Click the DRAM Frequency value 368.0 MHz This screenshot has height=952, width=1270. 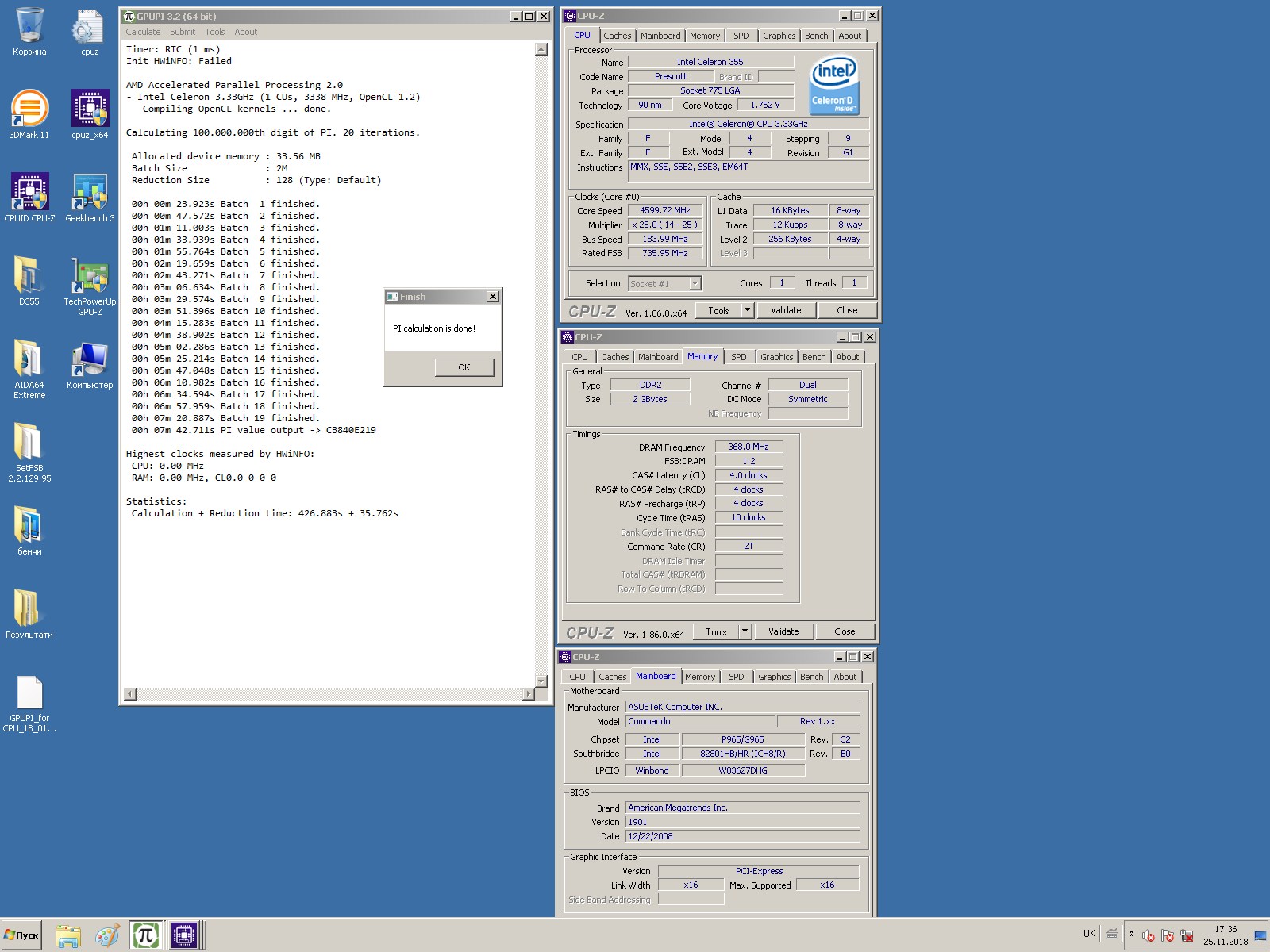click(x=749, y=447)
